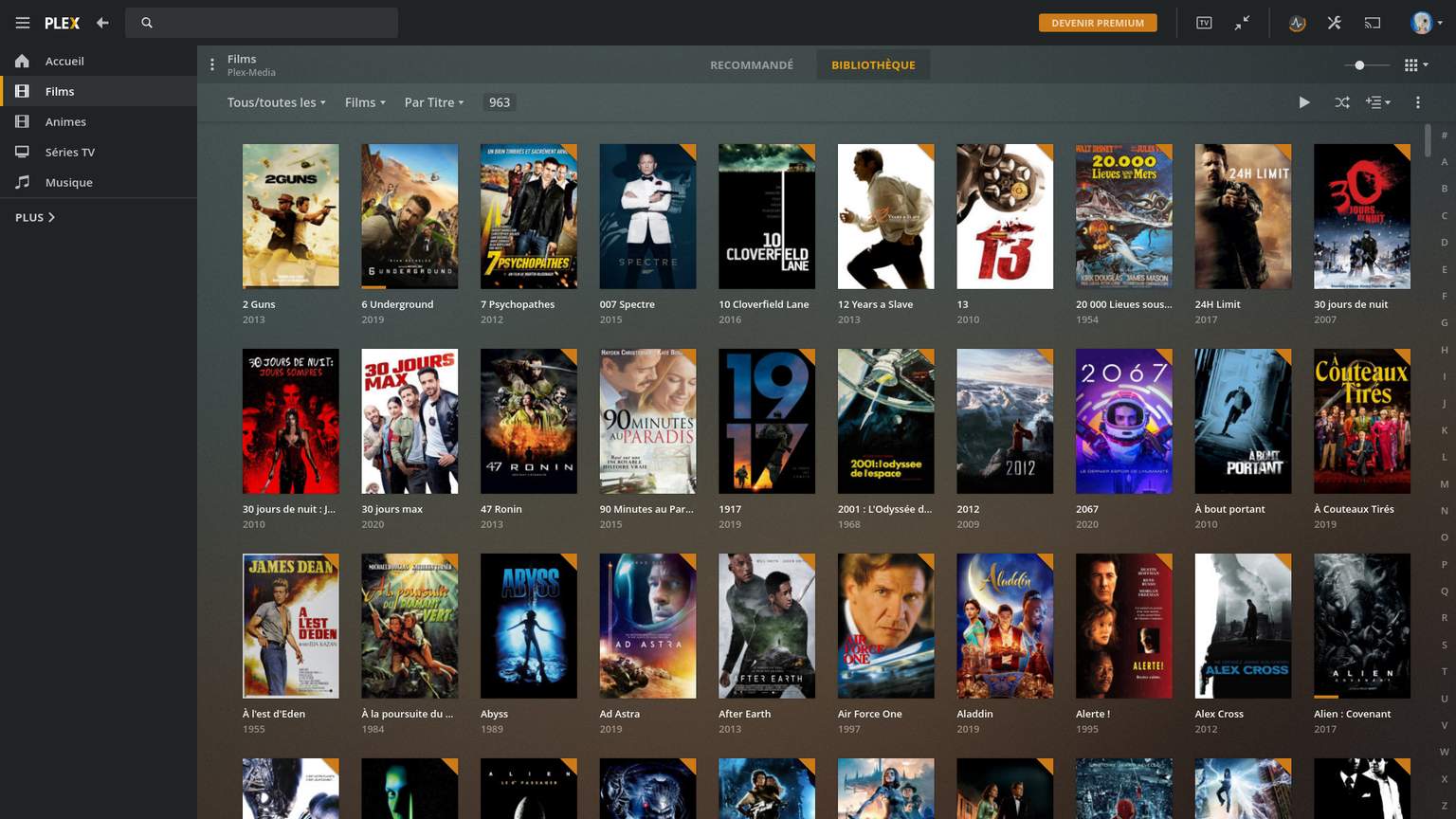The height and width of the screenshot is (819, 1456).
Task: Click the Alien : Covenant title
Action: (x=1353, y=714)
